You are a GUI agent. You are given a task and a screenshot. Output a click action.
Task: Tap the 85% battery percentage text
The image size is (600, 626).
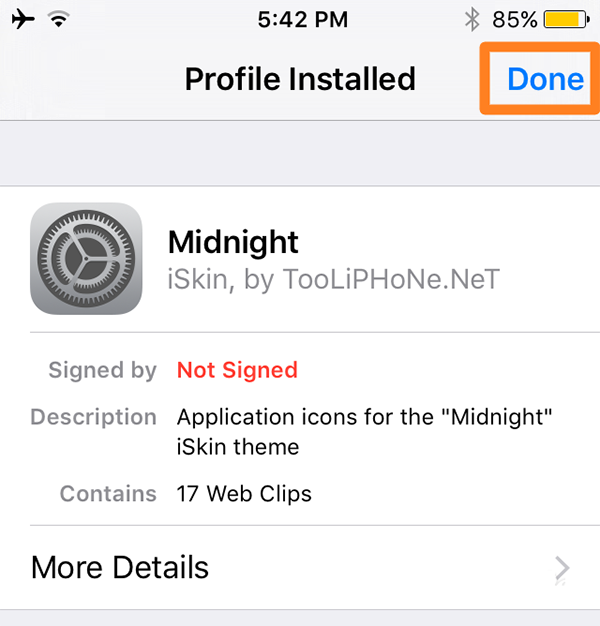[x=514, y=19]
